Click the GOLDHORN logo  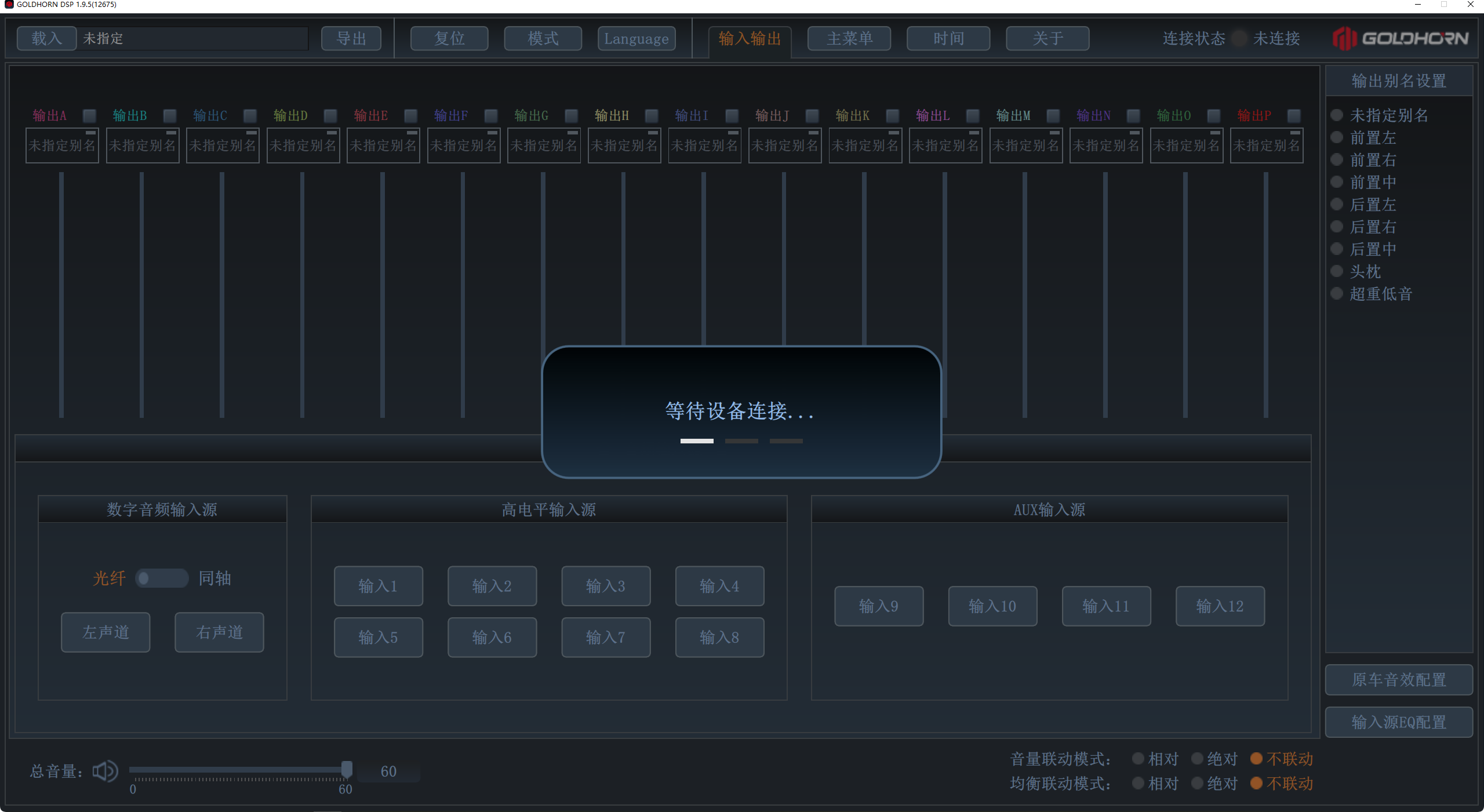pyautogui.click(x=1400, y=38)
